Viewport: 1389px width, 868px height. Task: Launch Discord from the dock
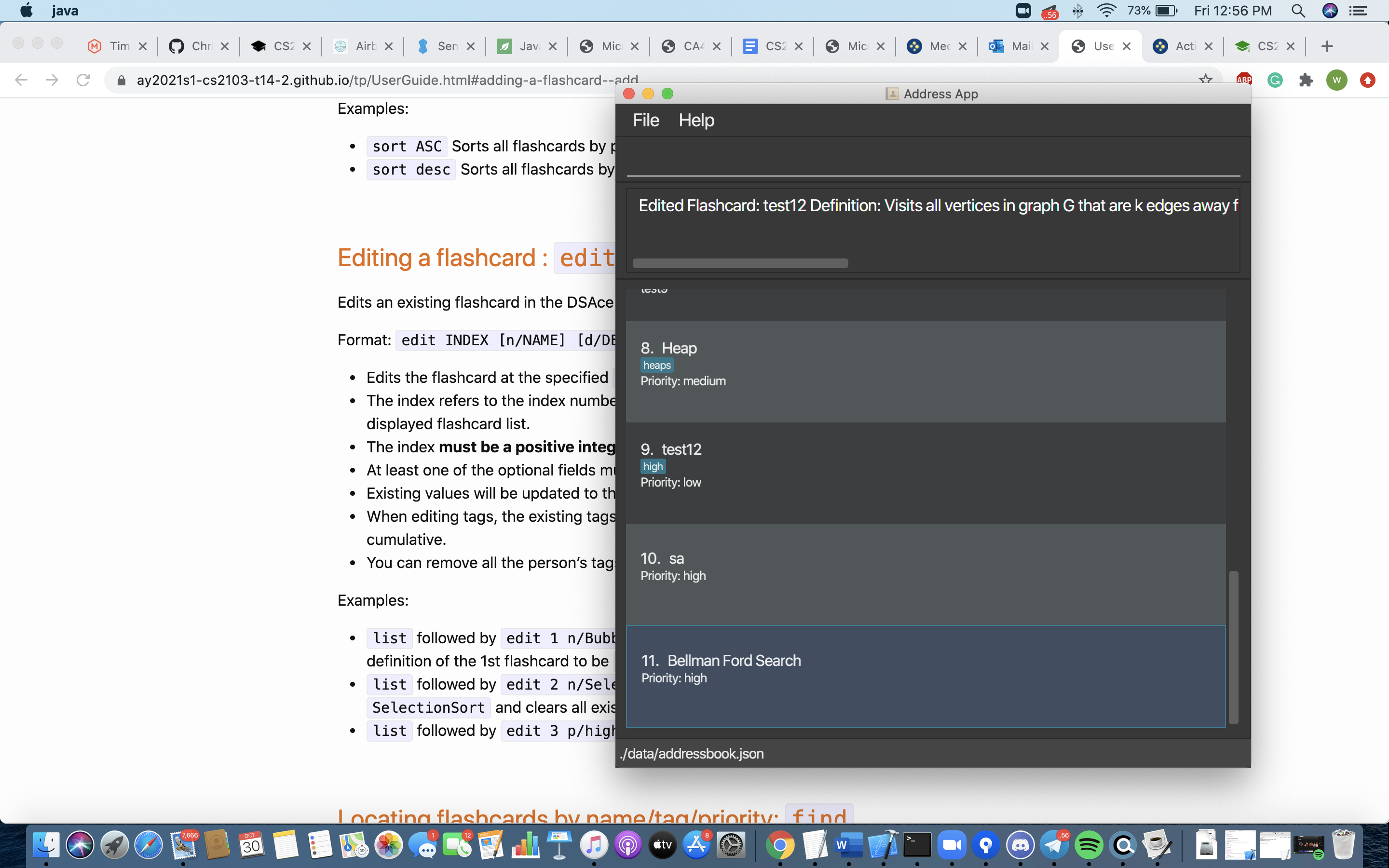1020,845
